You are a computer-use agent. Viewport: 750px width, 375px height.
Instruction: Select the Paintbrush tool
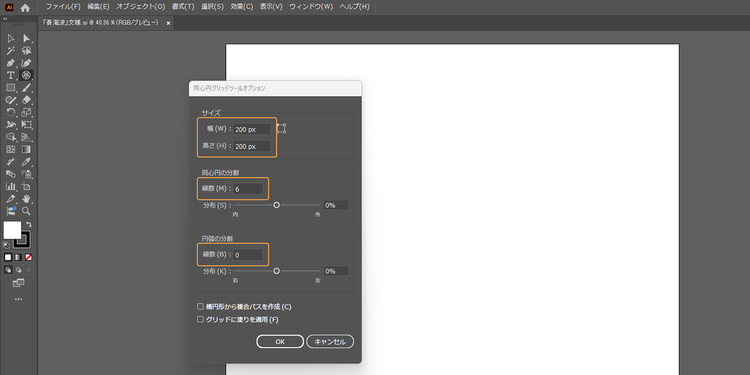point(26,88)
